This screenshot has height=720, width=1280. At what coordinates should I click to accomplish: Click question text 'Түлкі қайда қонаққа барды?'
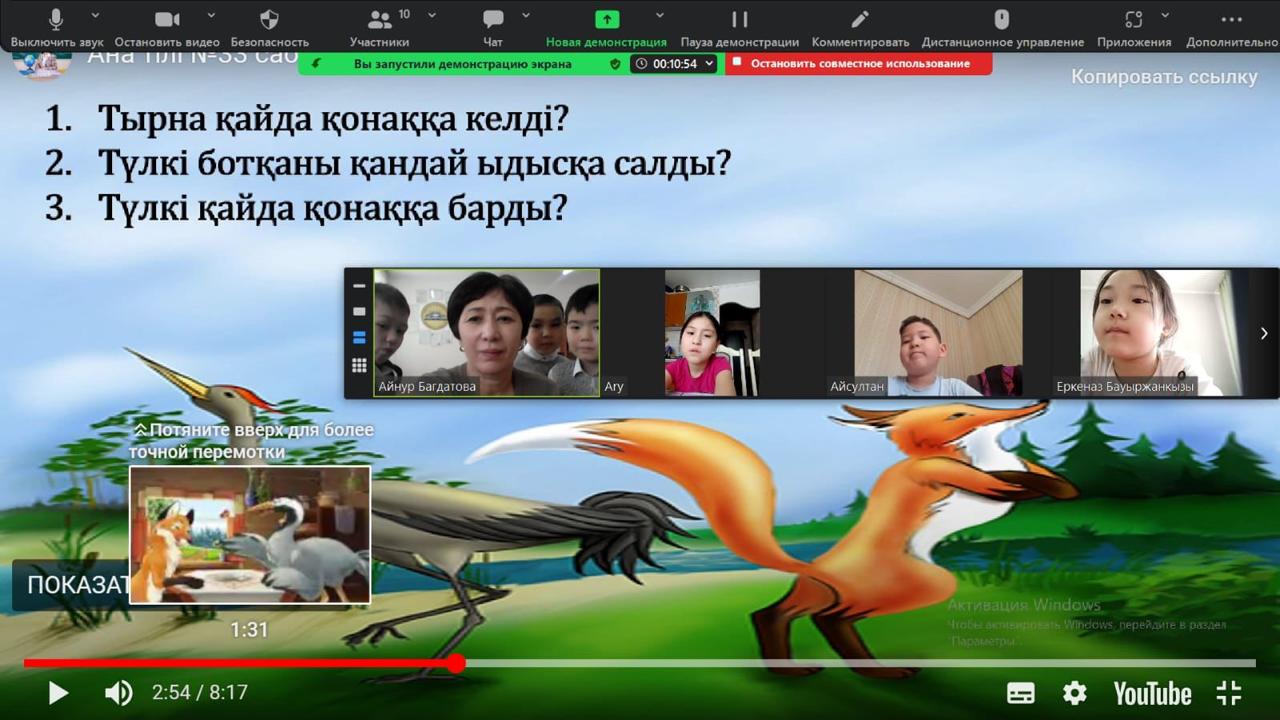pos(332,208)
